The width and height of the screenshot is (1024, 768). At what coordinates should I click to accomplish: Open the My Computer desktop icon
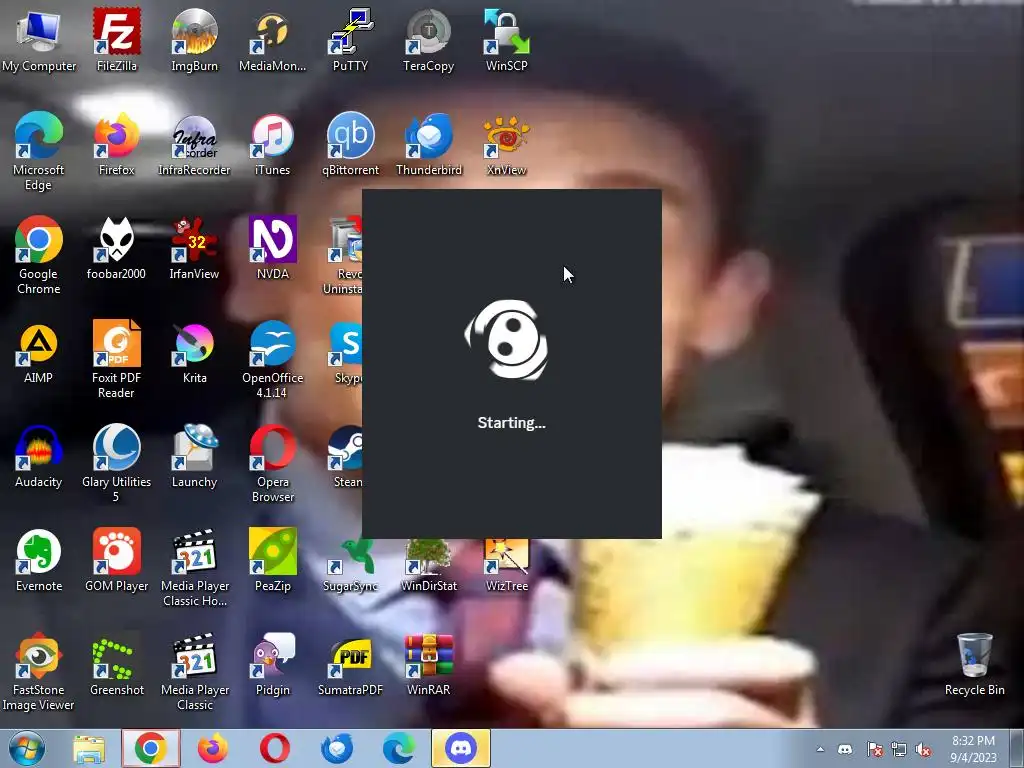[39, 39]
